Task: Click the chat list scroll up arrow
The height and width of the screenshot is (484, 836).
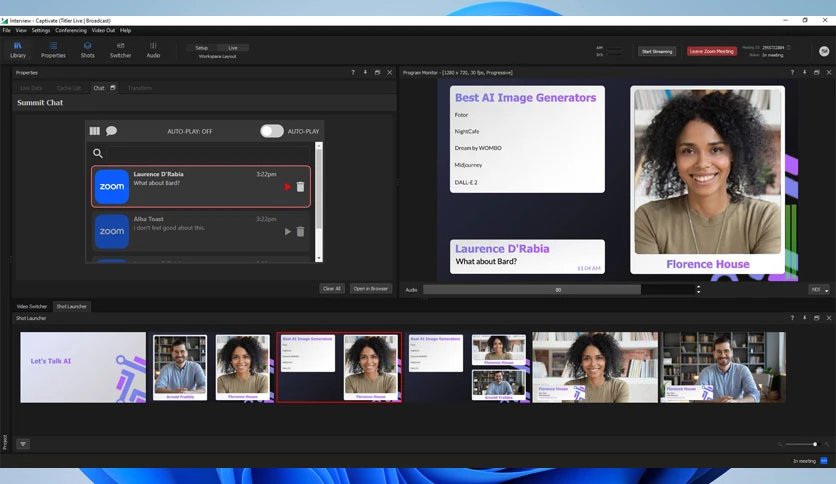Action: [319, 146]
